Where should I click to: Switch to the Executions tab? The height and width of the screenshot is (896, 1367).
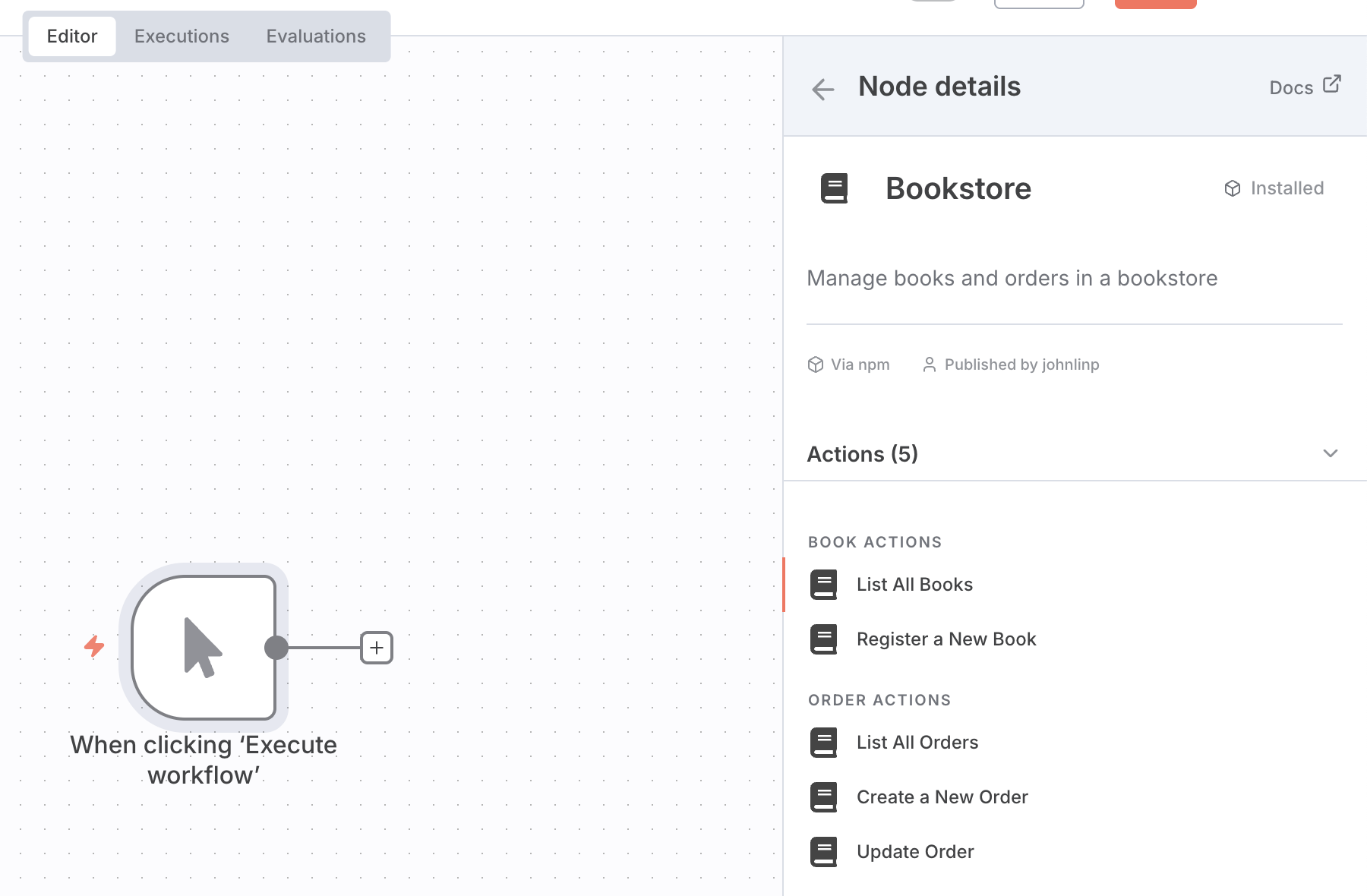pyautogui.click(x=182, y=36)
